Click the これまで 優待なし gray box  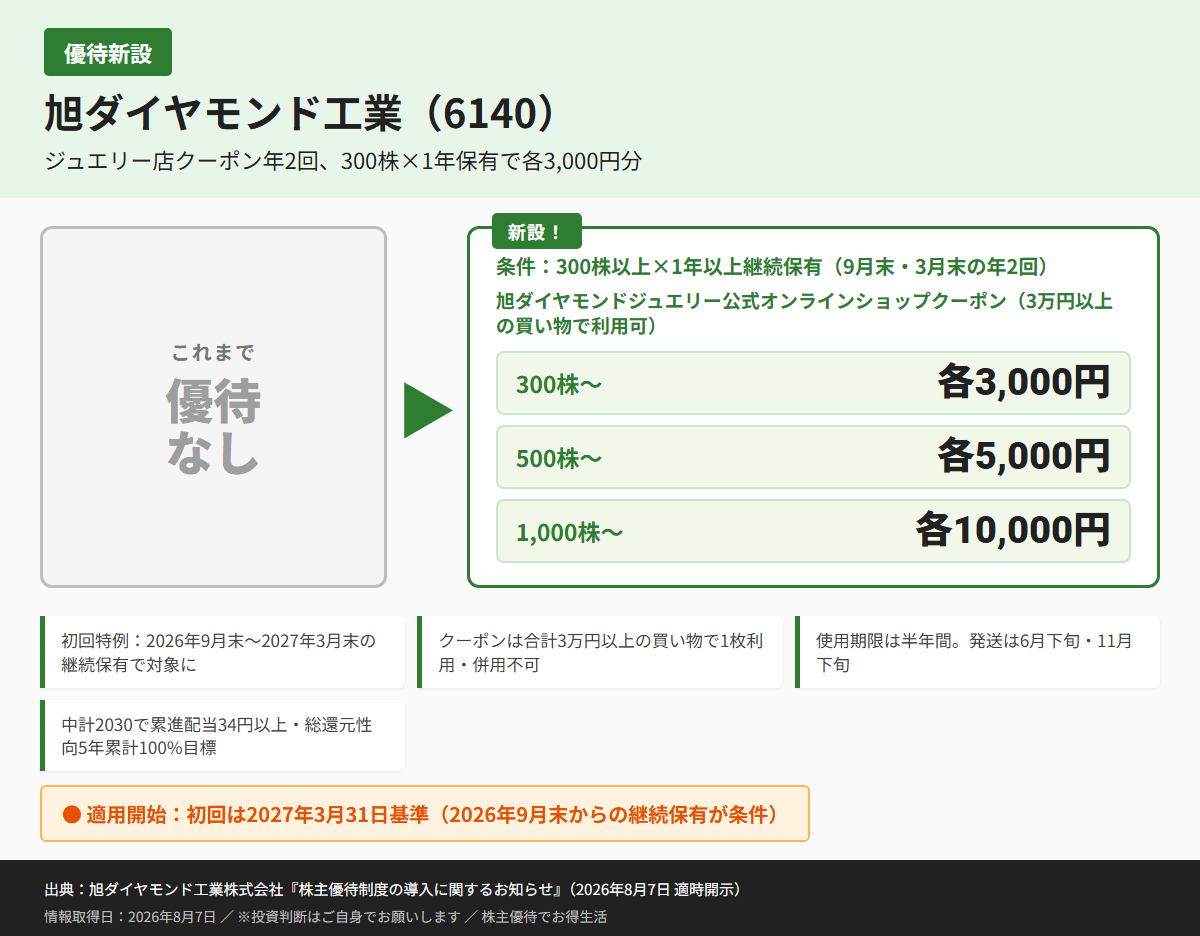point(213,407)
